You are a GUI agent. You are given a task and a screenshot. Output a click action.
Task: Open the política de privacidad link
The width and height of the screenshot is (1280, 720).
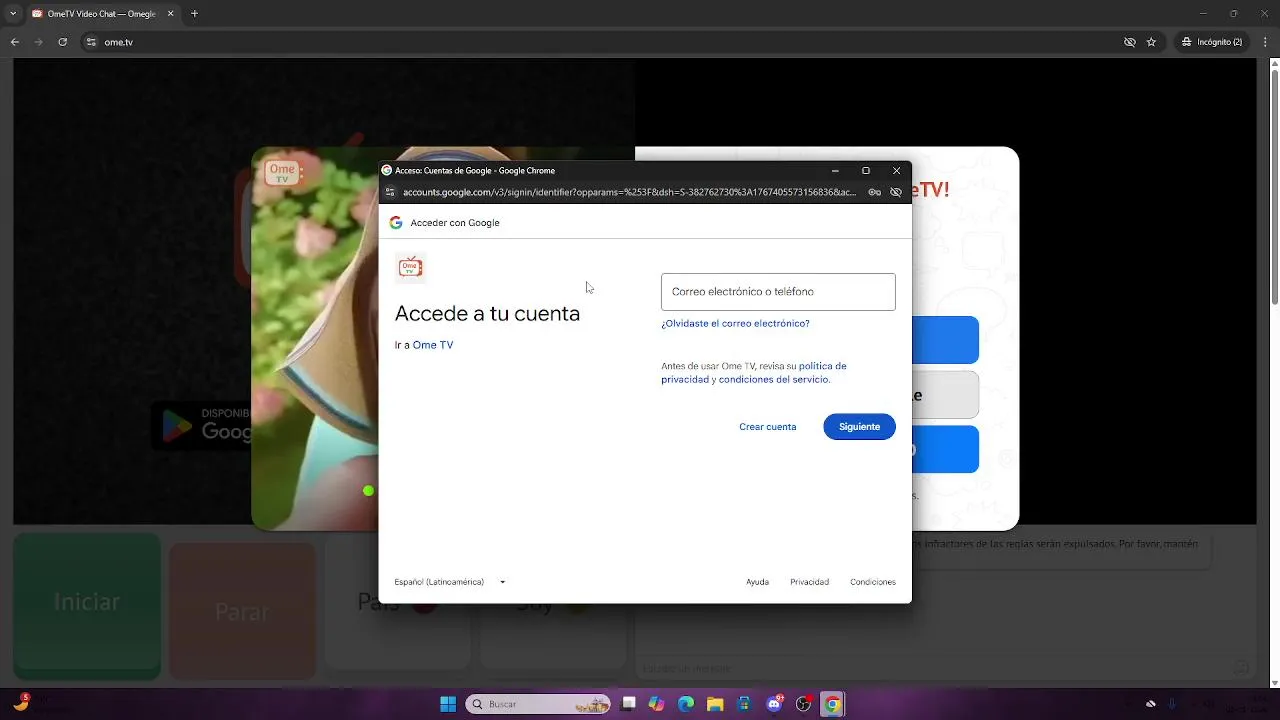[x=754, y=373]
